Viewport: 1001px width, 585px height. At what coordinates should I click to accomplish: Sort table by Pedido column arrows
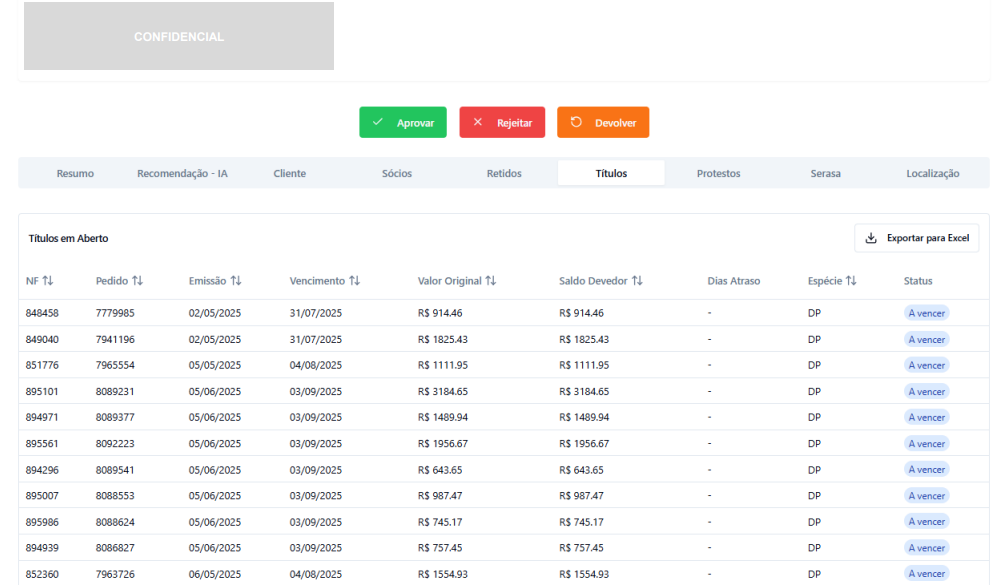137,281
